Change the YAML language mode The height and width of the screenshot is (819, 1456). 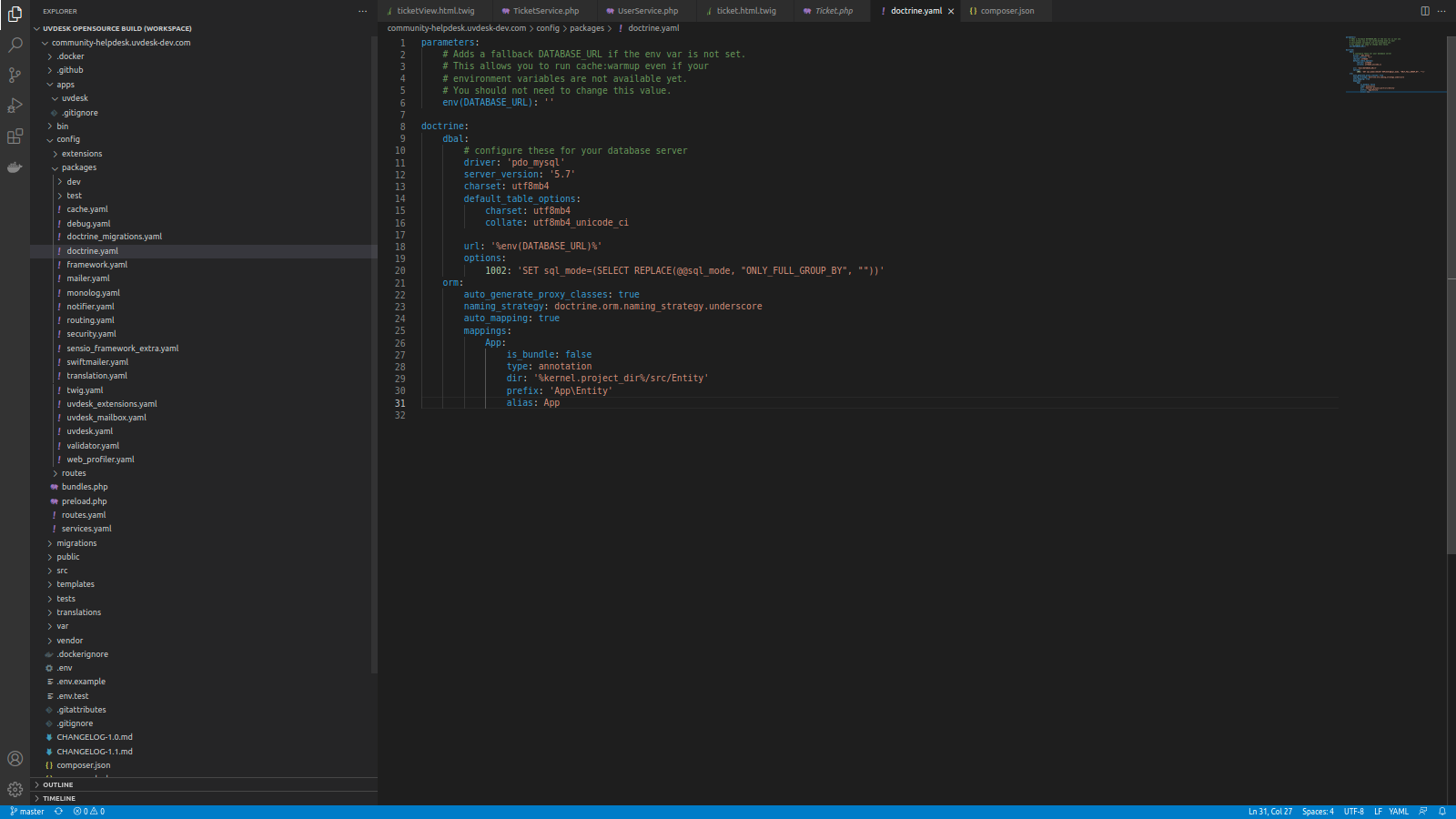click(x=1399, y=812)
